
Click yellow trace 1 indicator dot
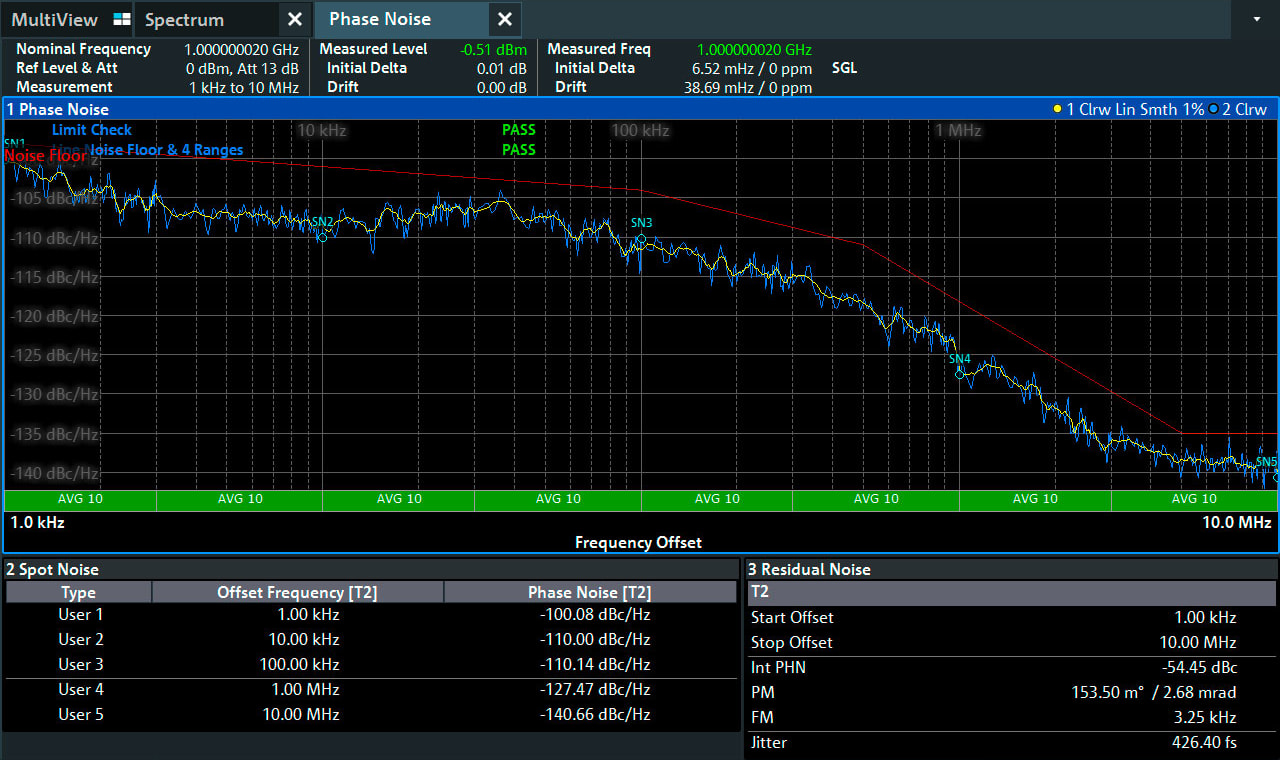pos(1057,109)
